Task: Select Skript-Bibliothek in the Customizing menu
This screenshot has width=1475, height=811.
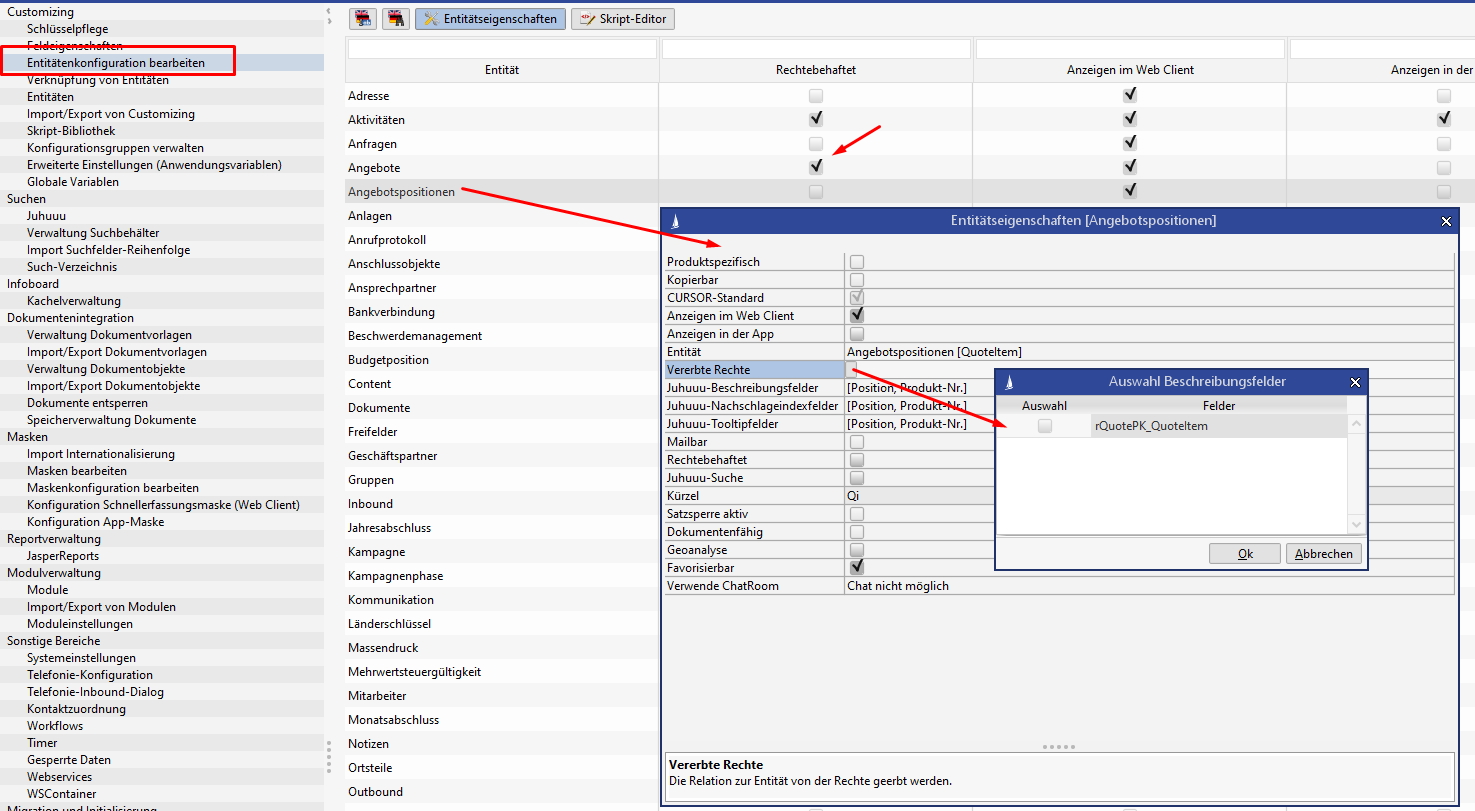Action: 71,131
